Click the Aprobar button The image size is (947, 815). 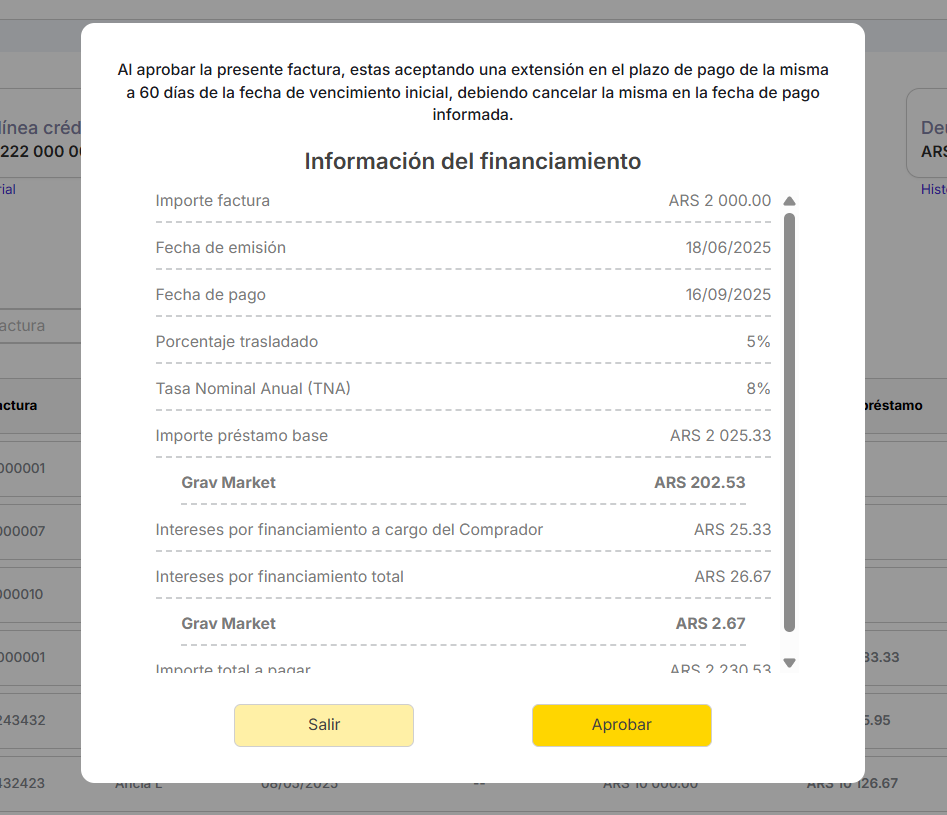(x=621, y=725)
